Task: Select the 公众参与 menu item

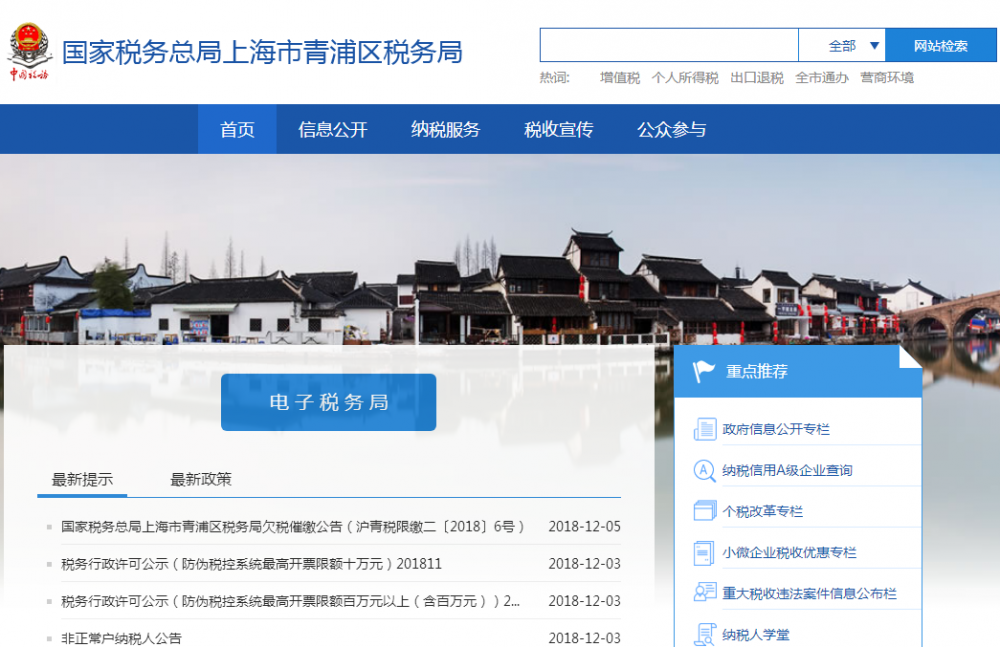Action: 668,128
